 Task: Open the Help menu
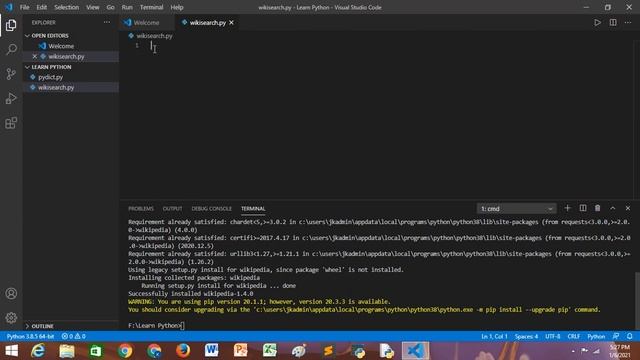point(177,7)
